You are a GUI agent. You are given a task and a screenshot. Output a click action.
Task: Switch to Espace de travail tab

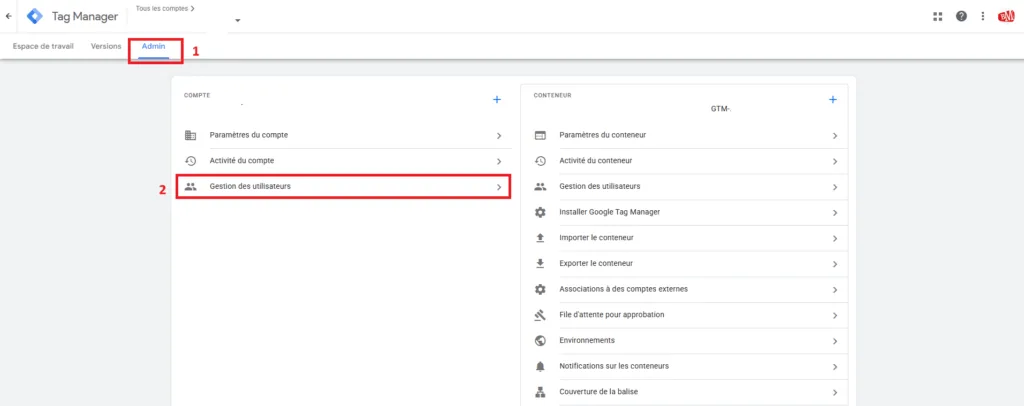pos(43,46)
